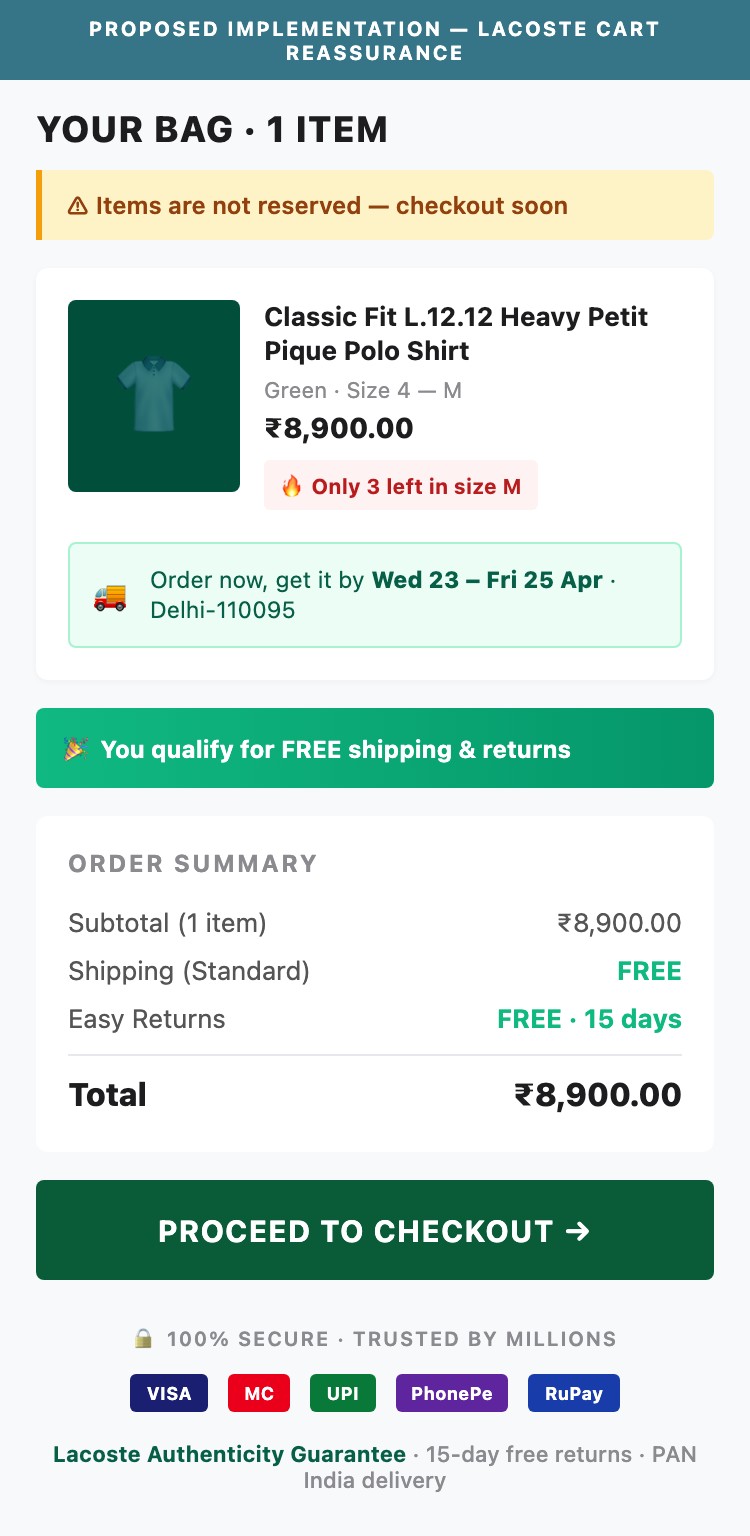Click the Proposed Implementation header bar
This screenshot has width=750, height=1536.
click(375, 40)
